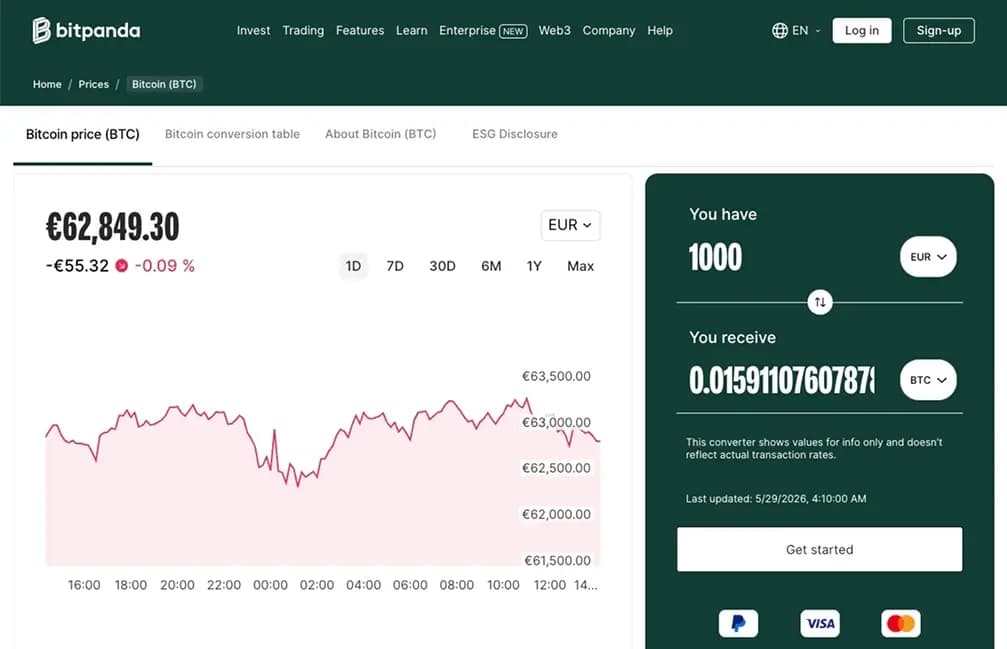This screenshot has height=649, width=1007.
Task: Click the globe language icon
Action: 780,30
